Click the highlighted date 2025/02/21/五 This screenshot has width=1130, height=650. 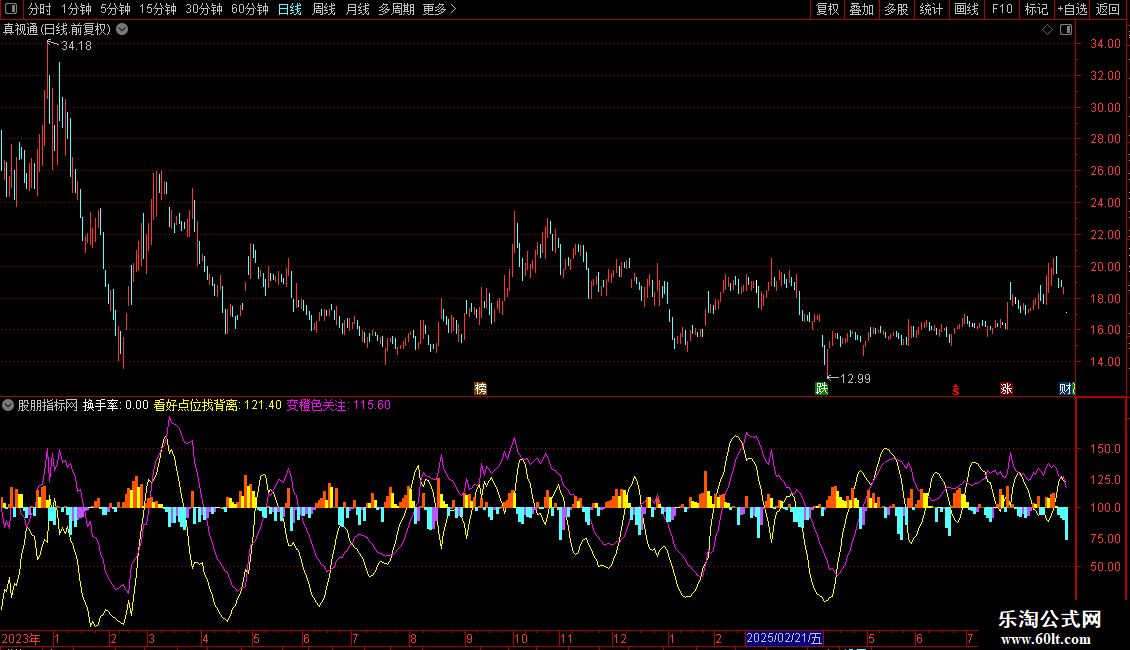pos(784,638)
